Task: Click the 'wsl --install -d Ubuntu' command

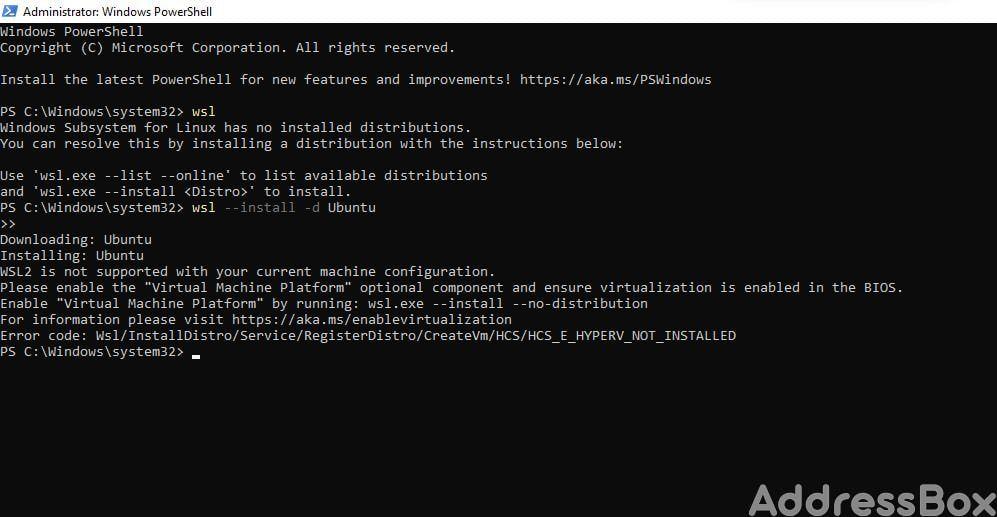Action: coord(284,207)
